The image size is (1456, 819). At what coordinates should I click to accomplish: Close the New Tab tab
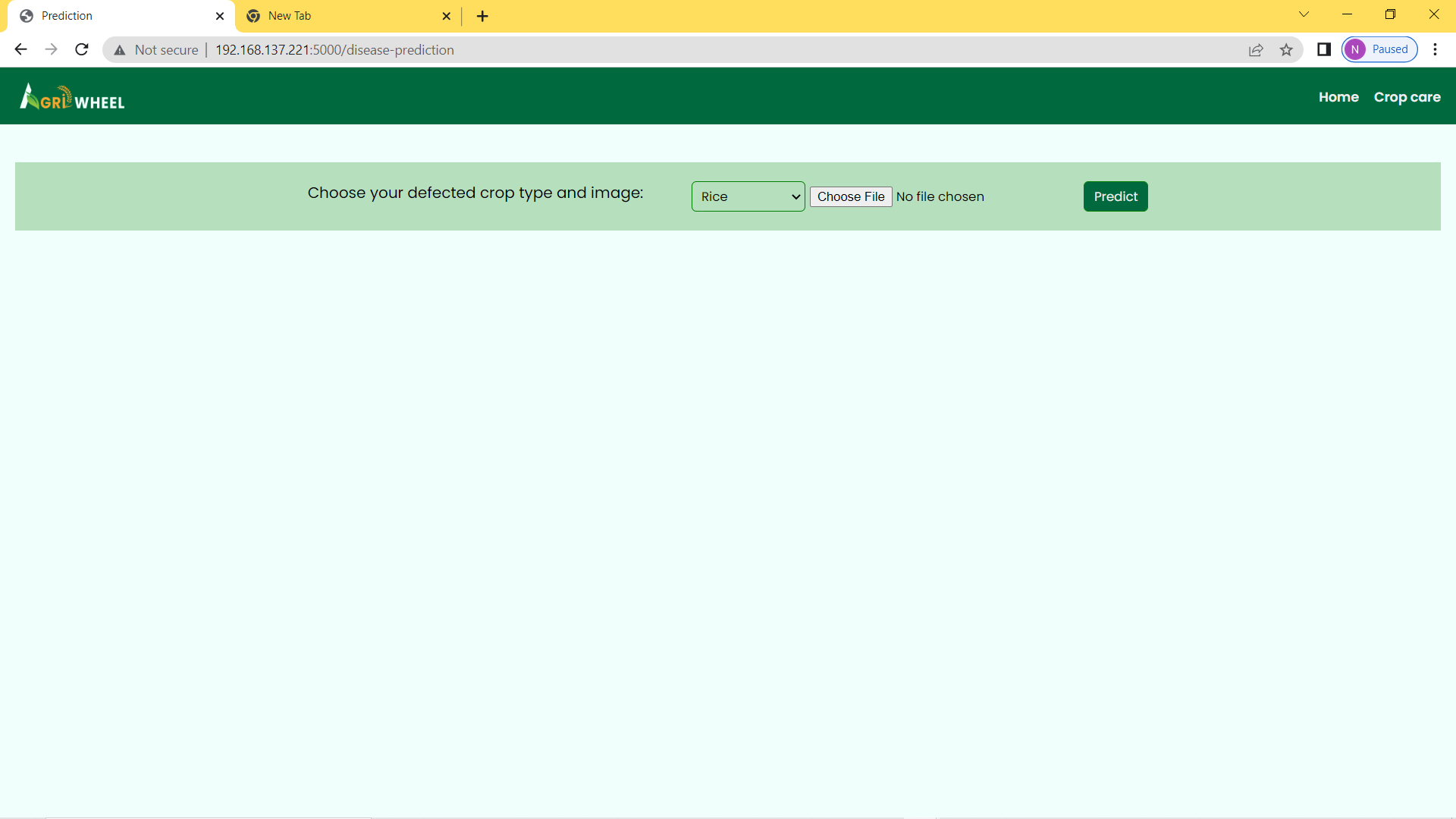point(447,16)
